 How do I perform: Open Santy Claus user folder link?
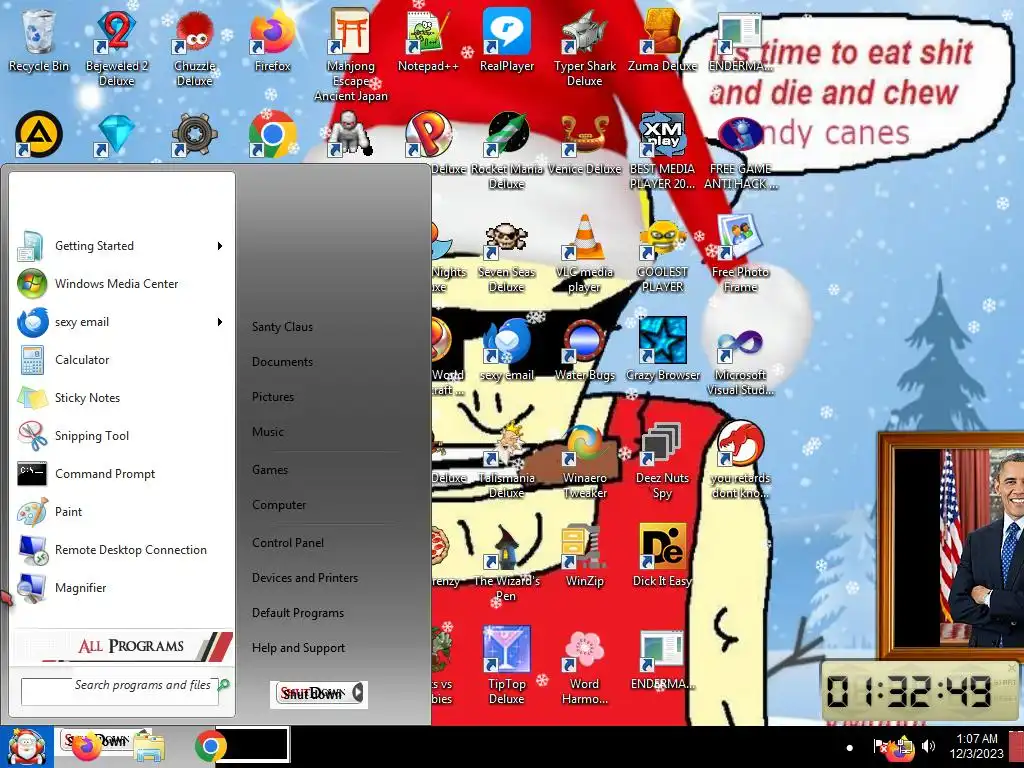point(282,327)
